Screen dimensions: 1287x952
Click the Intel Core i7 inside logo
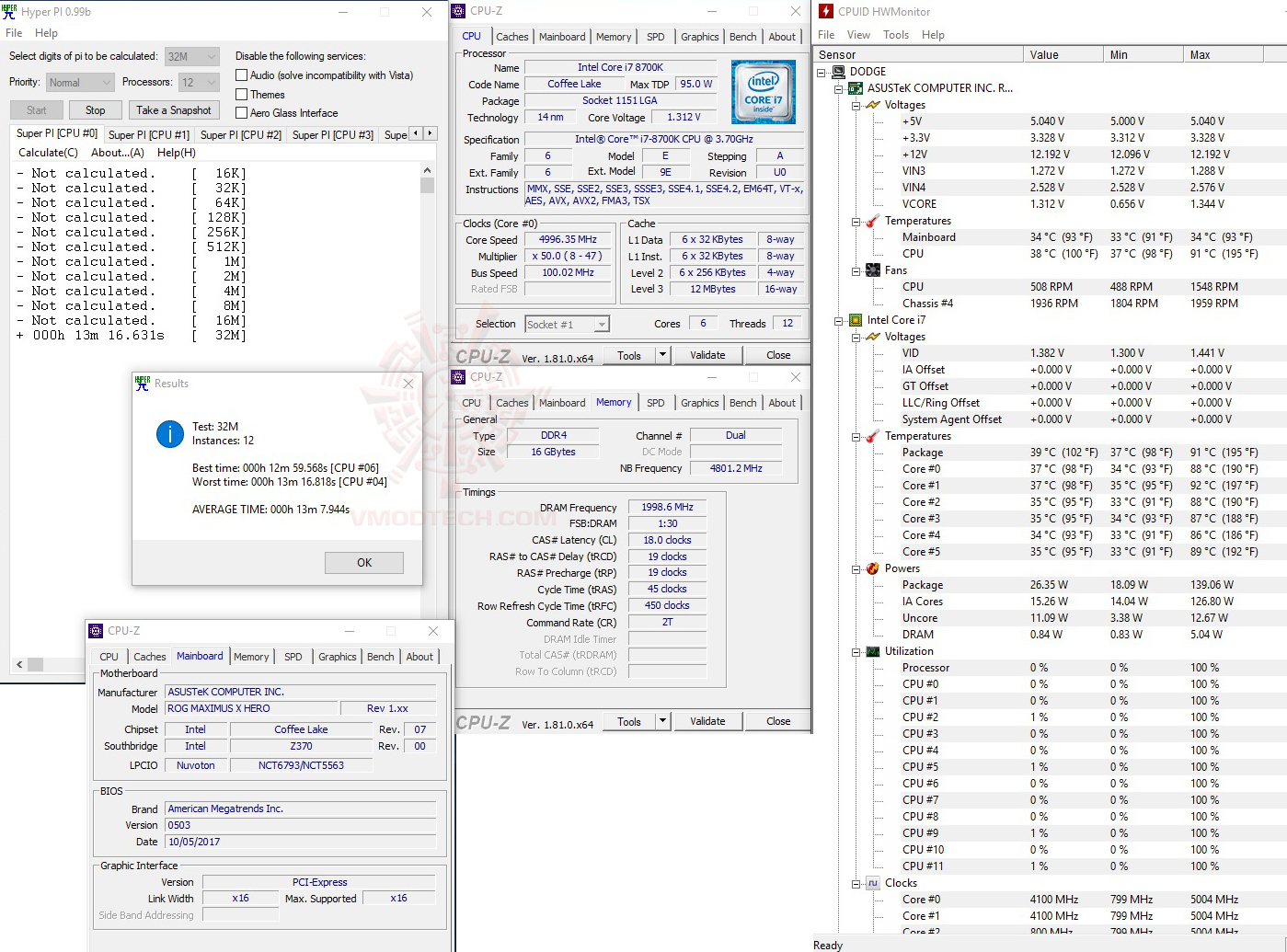click(x=763, y=92)
